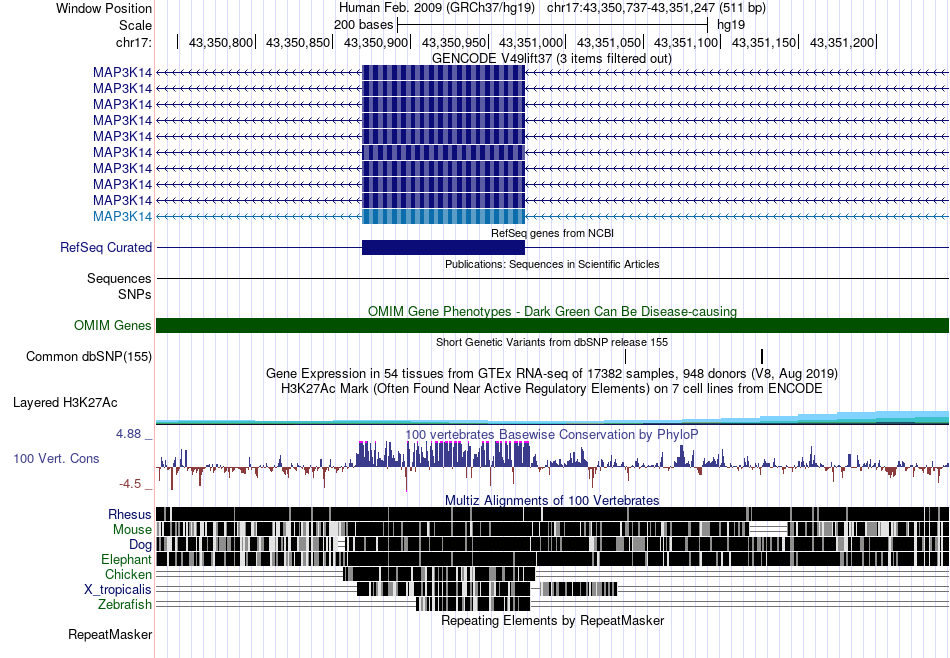Open 100 vertebrates Basewise Conservation by PhyloP title

point(551,434)
